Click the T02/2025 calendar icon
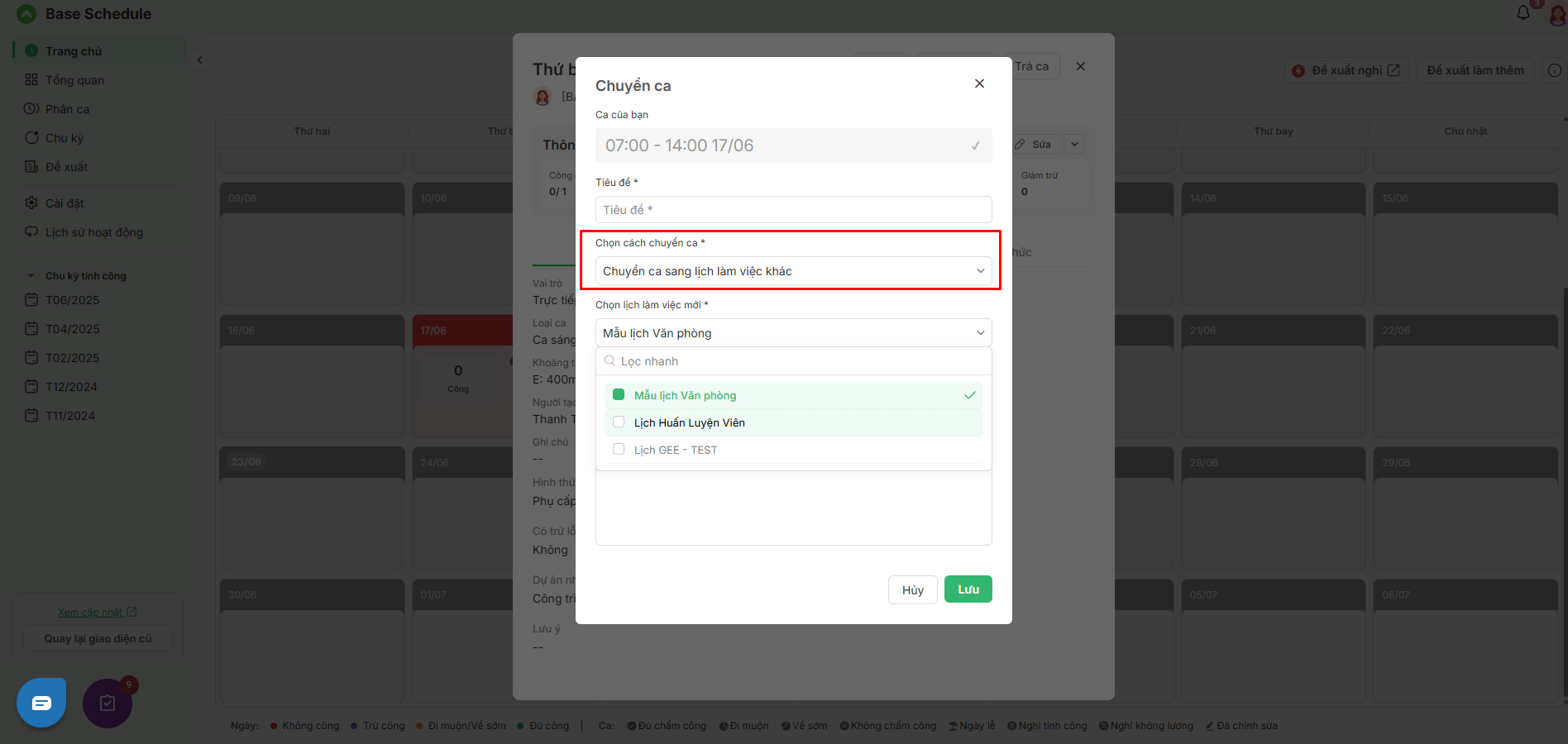 [x=31, y=358]
